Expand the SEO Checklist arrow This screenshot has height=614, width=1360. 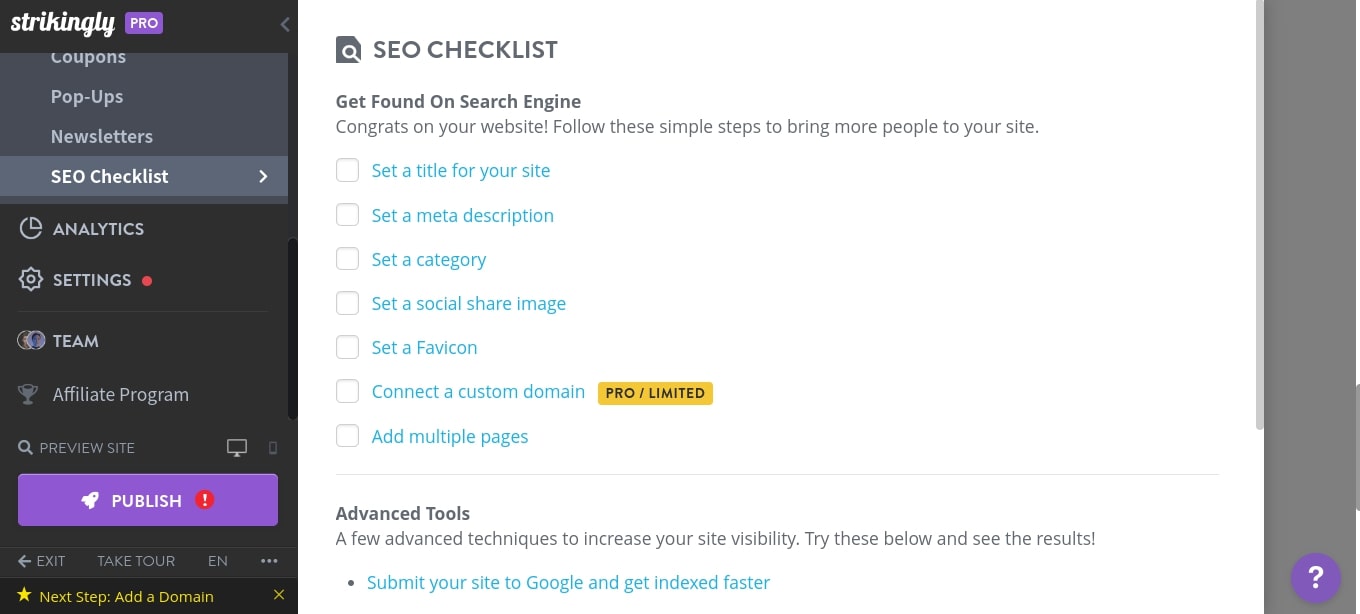pos(263,176)
